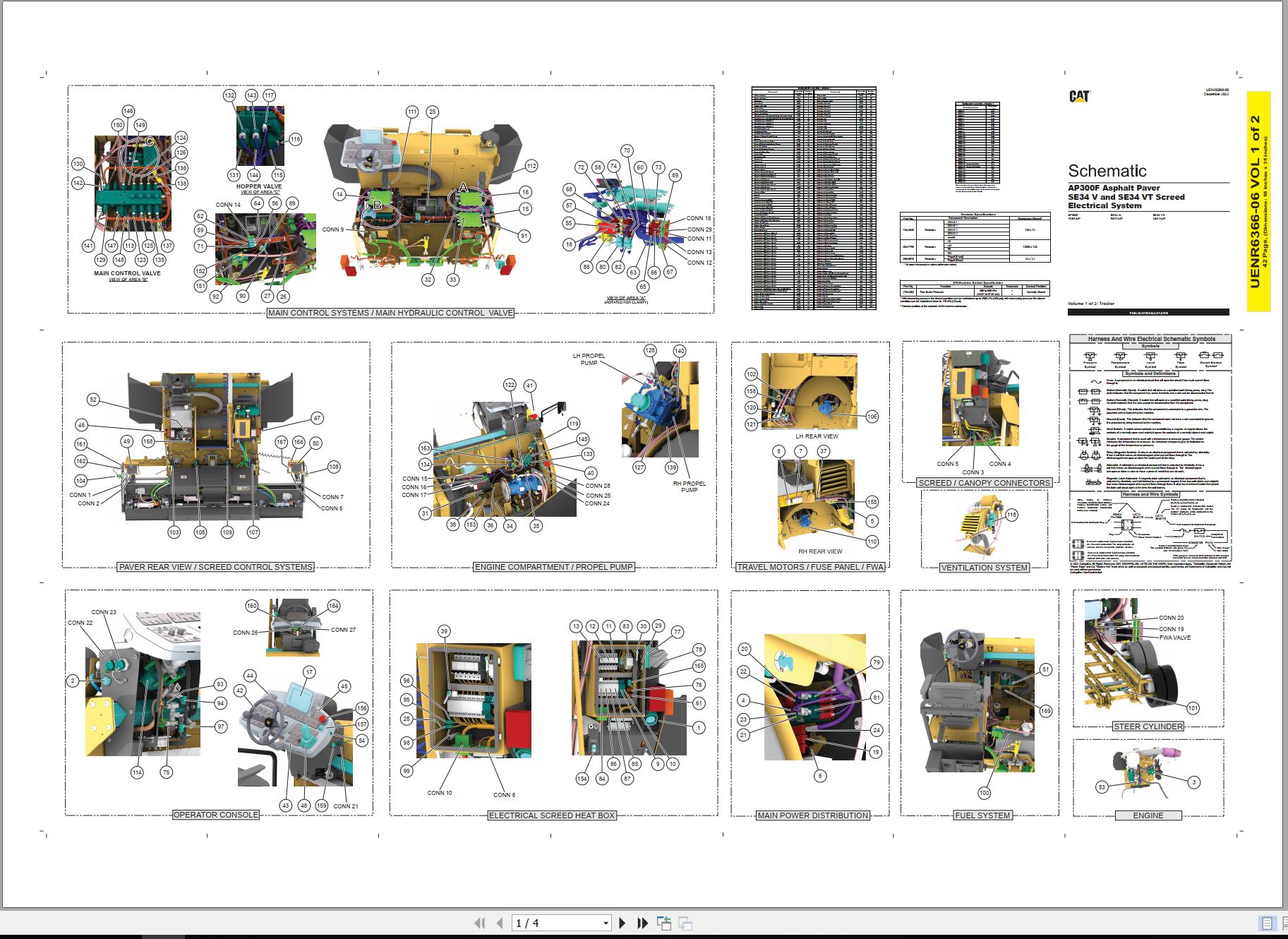This screenshot has height=939, width=1288.
Task: Click the ENGINE COMPARTMENT / PROPEL PUMP label
Action: click(x=553, y=567)
